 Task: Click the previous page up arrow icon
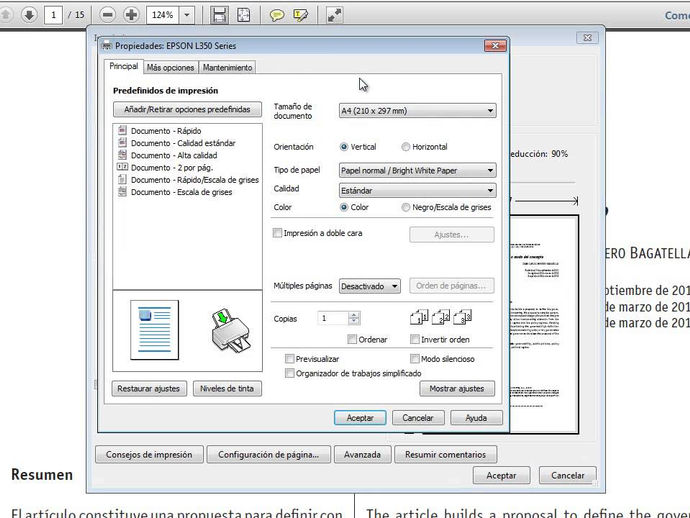pos(5,15)
